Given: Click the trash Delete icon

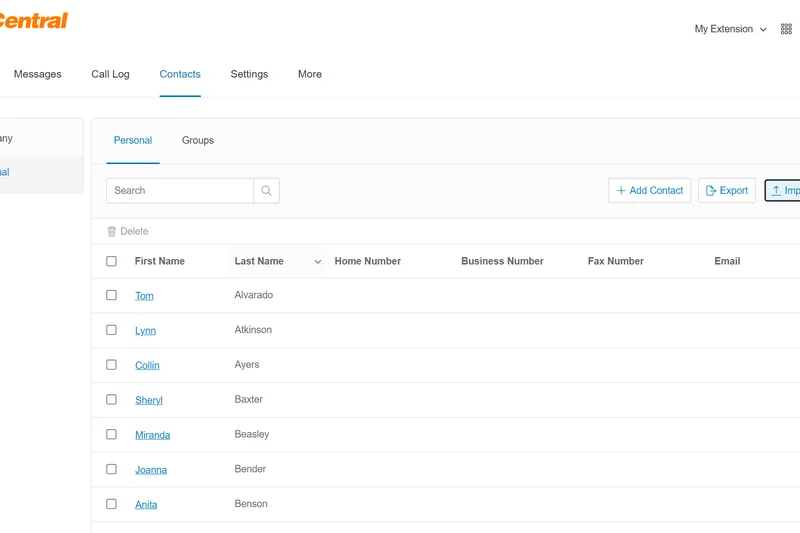Looking at the screenshot, I should [112, 232].
